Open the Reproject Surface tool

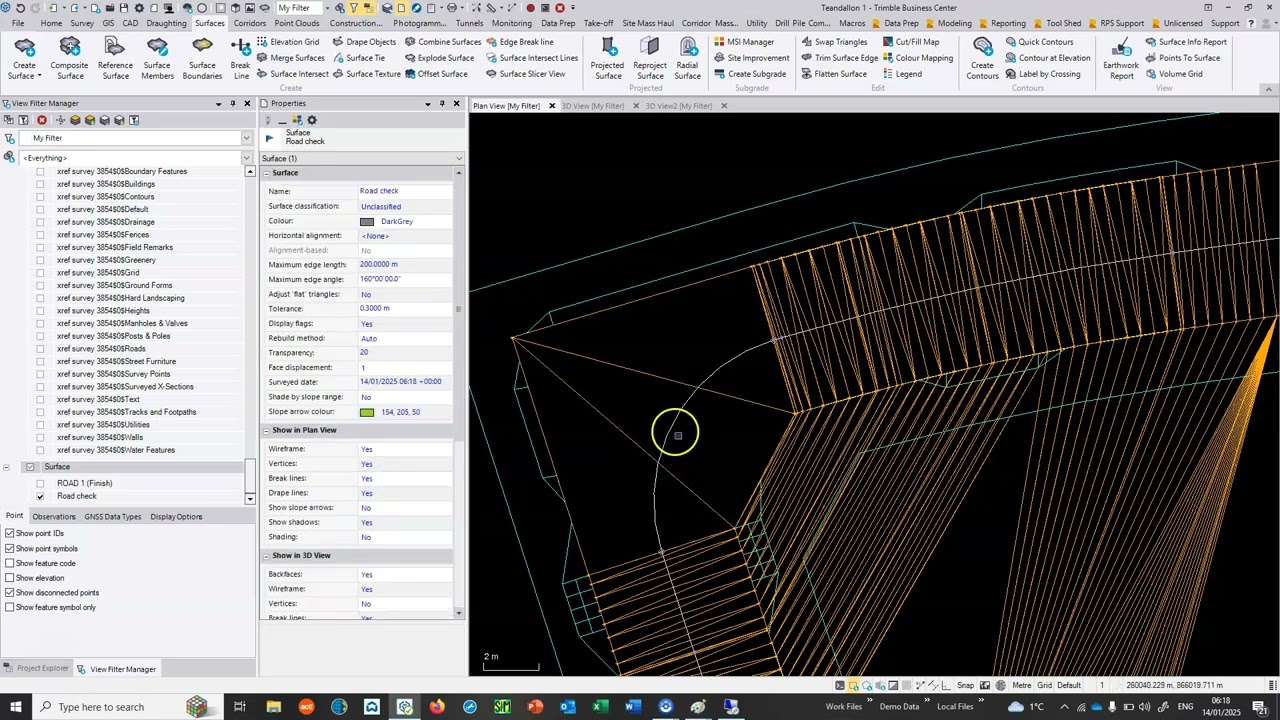coord(650,58)
